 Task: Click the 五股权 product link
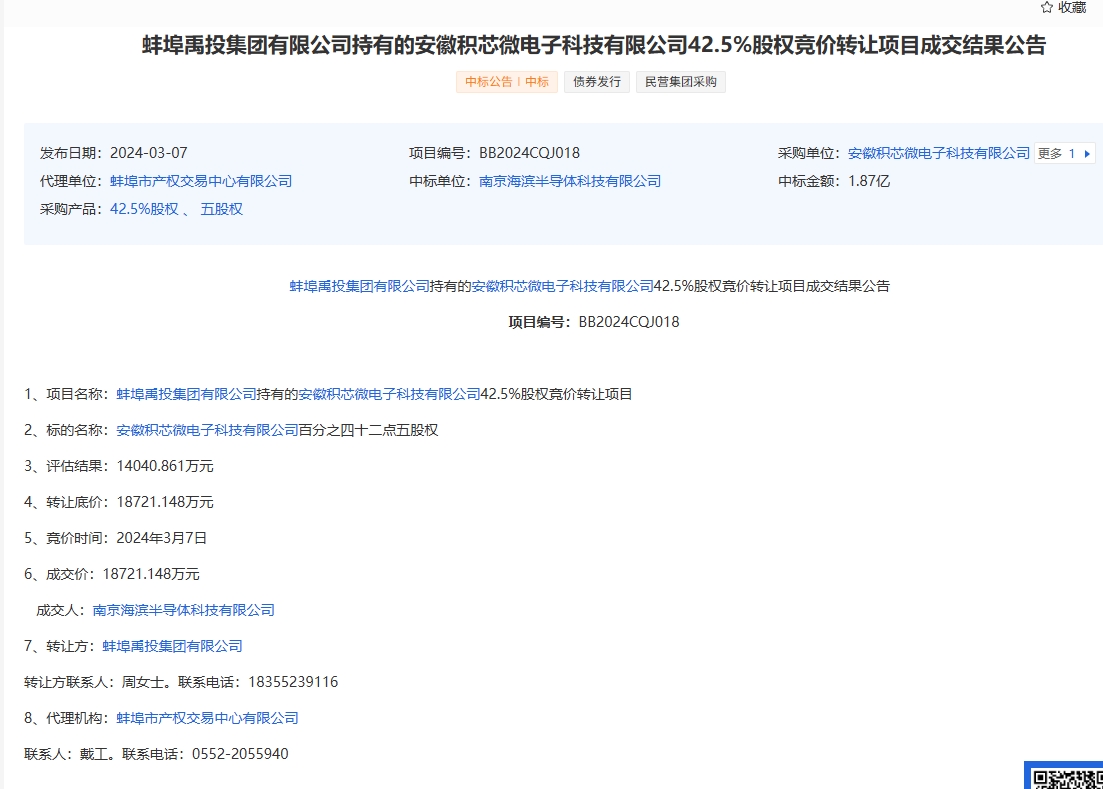pyautogui.click(x=222, y=209)
